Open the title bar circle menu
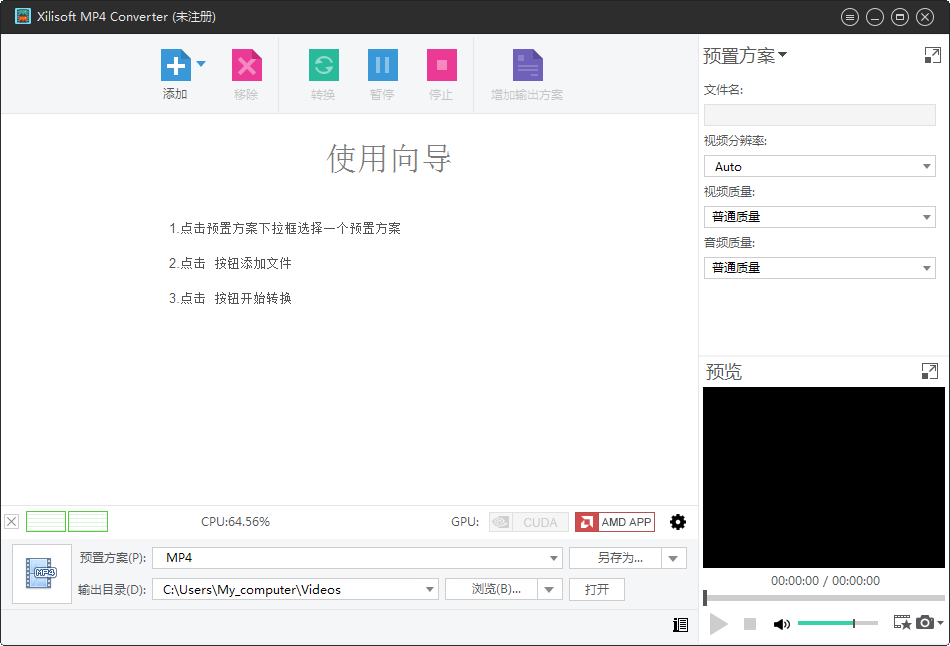Viewport: 950px width, 646px height. [x=849, y=16]
